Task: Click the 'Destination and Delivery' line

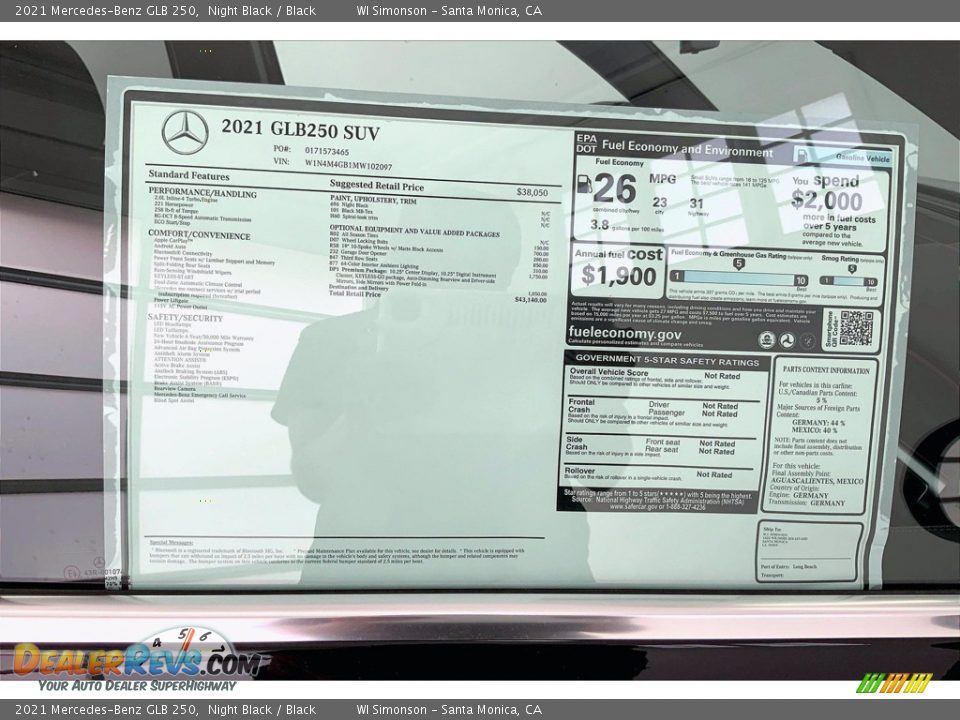Action: [359, 287]
